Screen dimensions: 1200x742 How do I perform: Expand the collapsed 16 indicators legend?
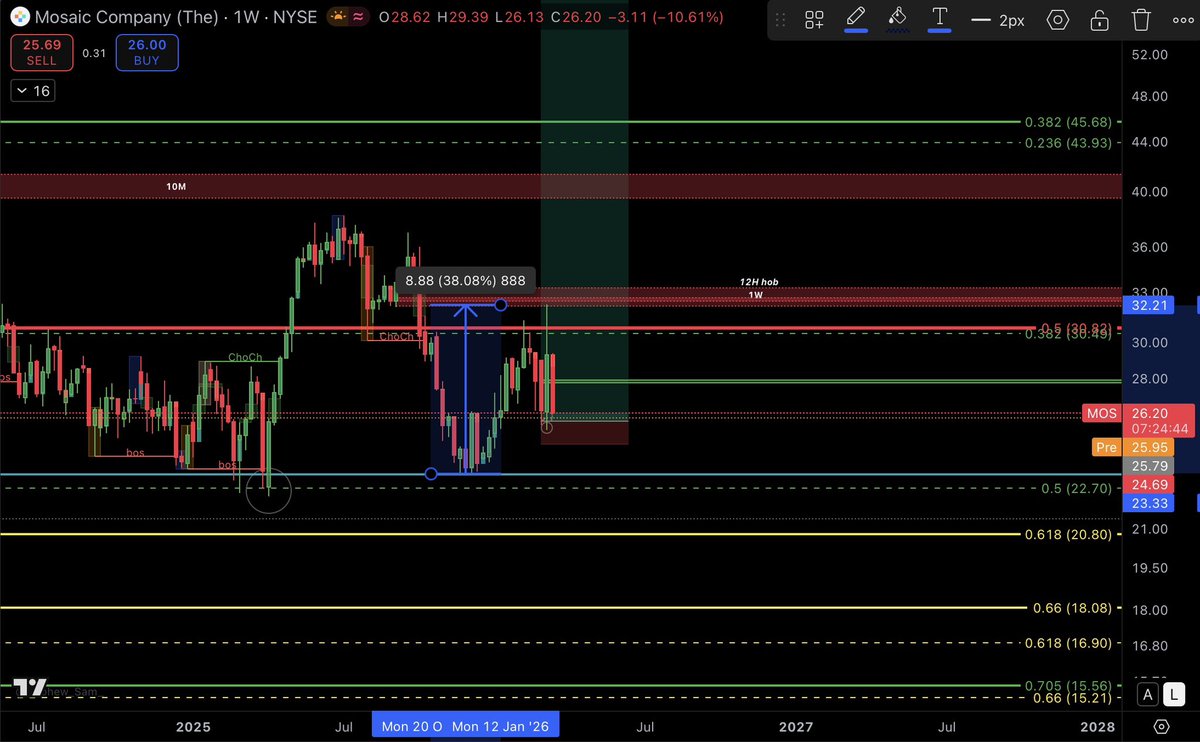pyautogui.click(x=32, y=91)
